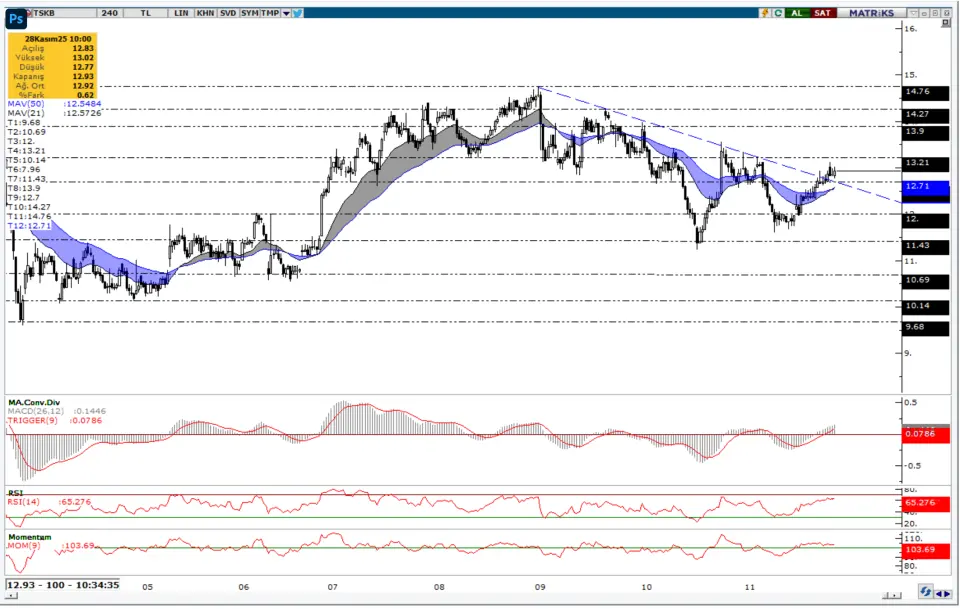Click the green C refresh icon
This screenshot has height=609, width=960.
(777, 13)
